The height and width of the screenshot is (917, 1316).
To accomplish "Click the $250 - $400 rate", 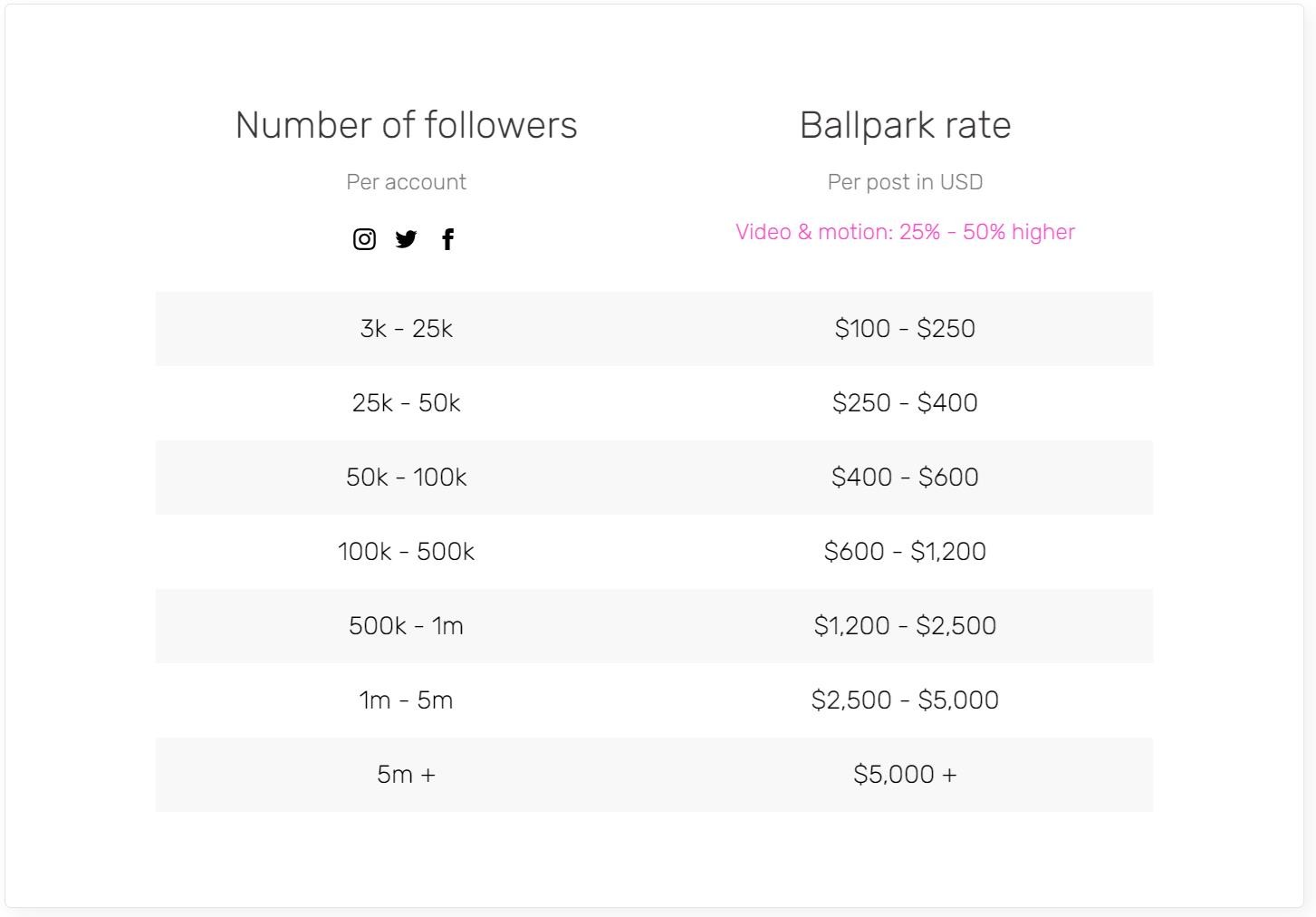I will click(x=905, y=403).
